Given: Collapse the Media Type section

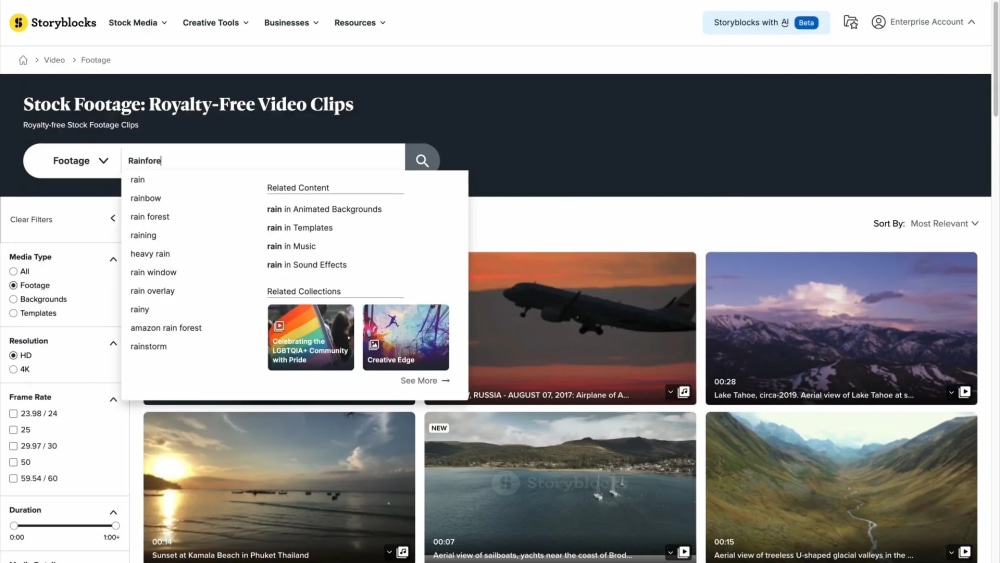Looking at the screenshot, I should pos(113,259).
